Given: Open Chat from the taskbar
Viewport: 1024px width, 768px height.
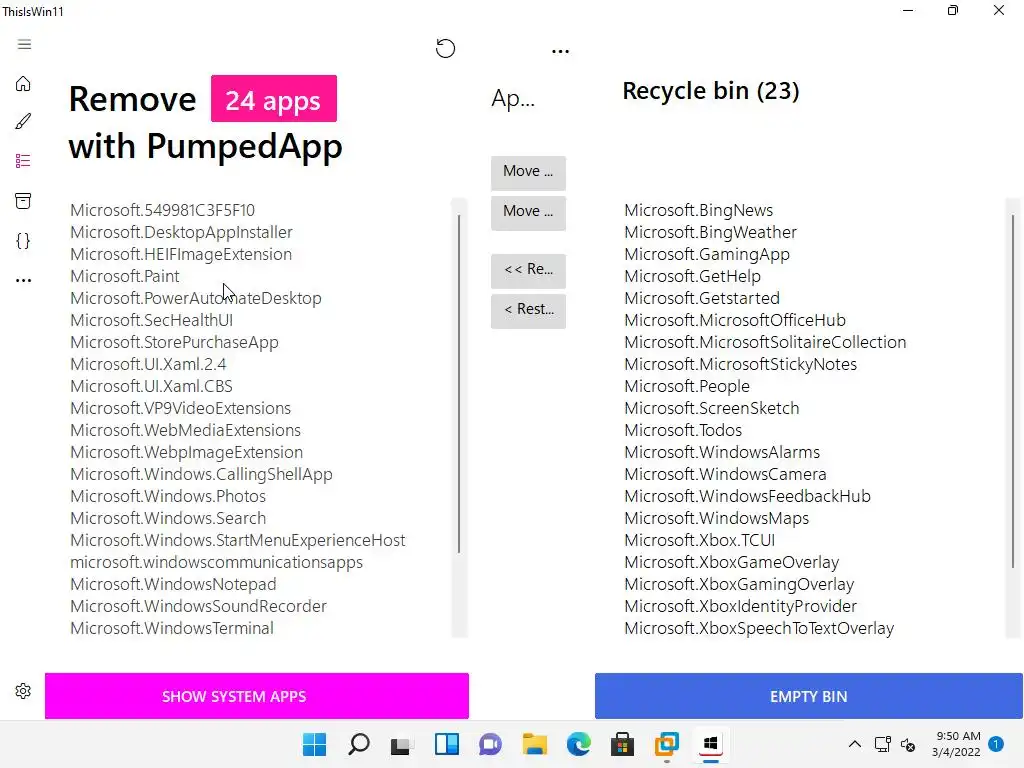Looking at the screenshot, I should pyautogui.click(x=490, y=744).
